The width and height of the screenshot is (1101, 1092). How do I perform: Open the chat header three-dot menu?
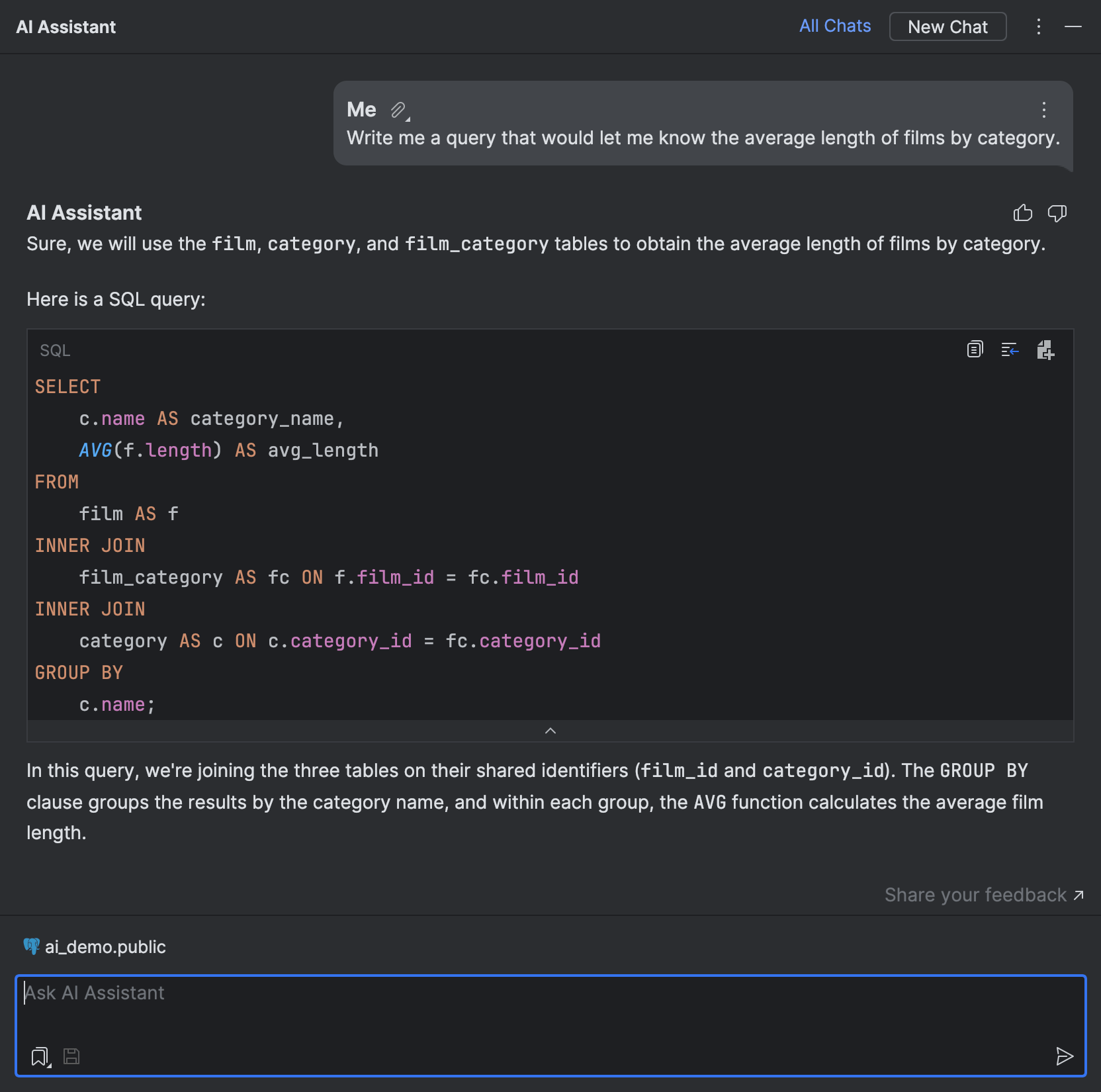click(x=1039, y=26)
